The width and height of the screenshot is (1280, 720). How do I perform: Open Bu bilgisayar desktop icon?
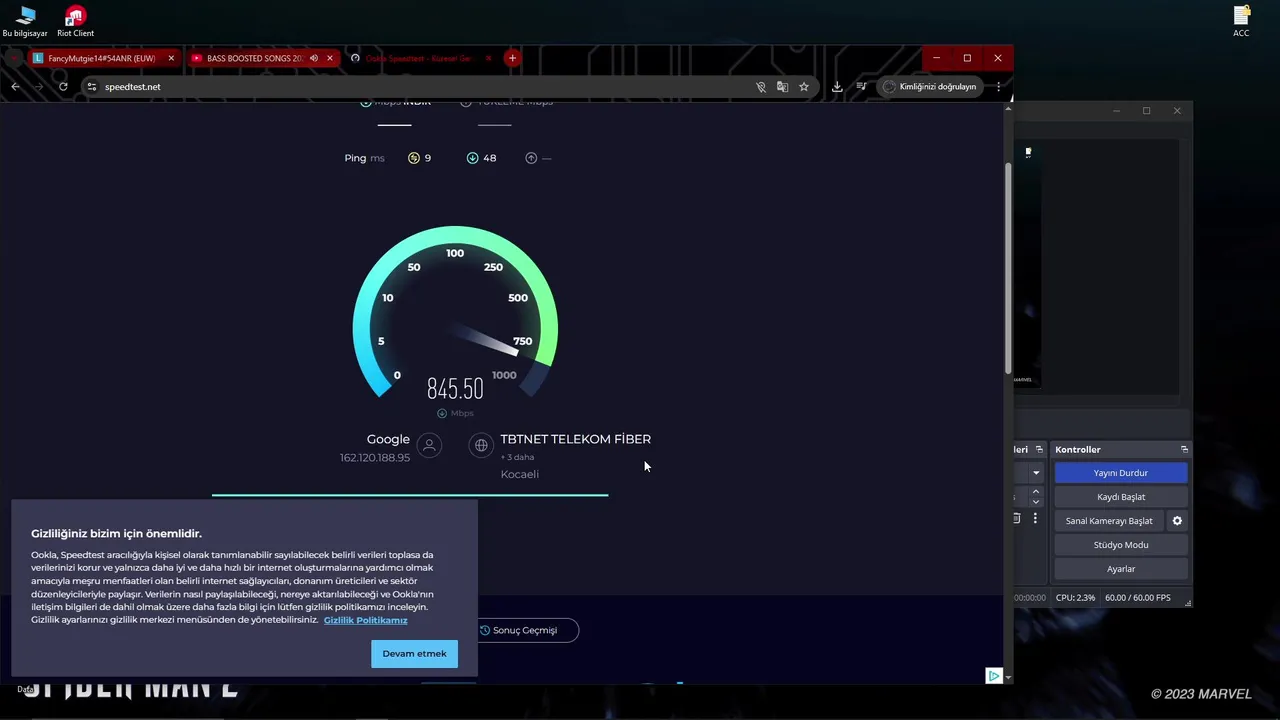pyautogui.click(x=25, y=21)
